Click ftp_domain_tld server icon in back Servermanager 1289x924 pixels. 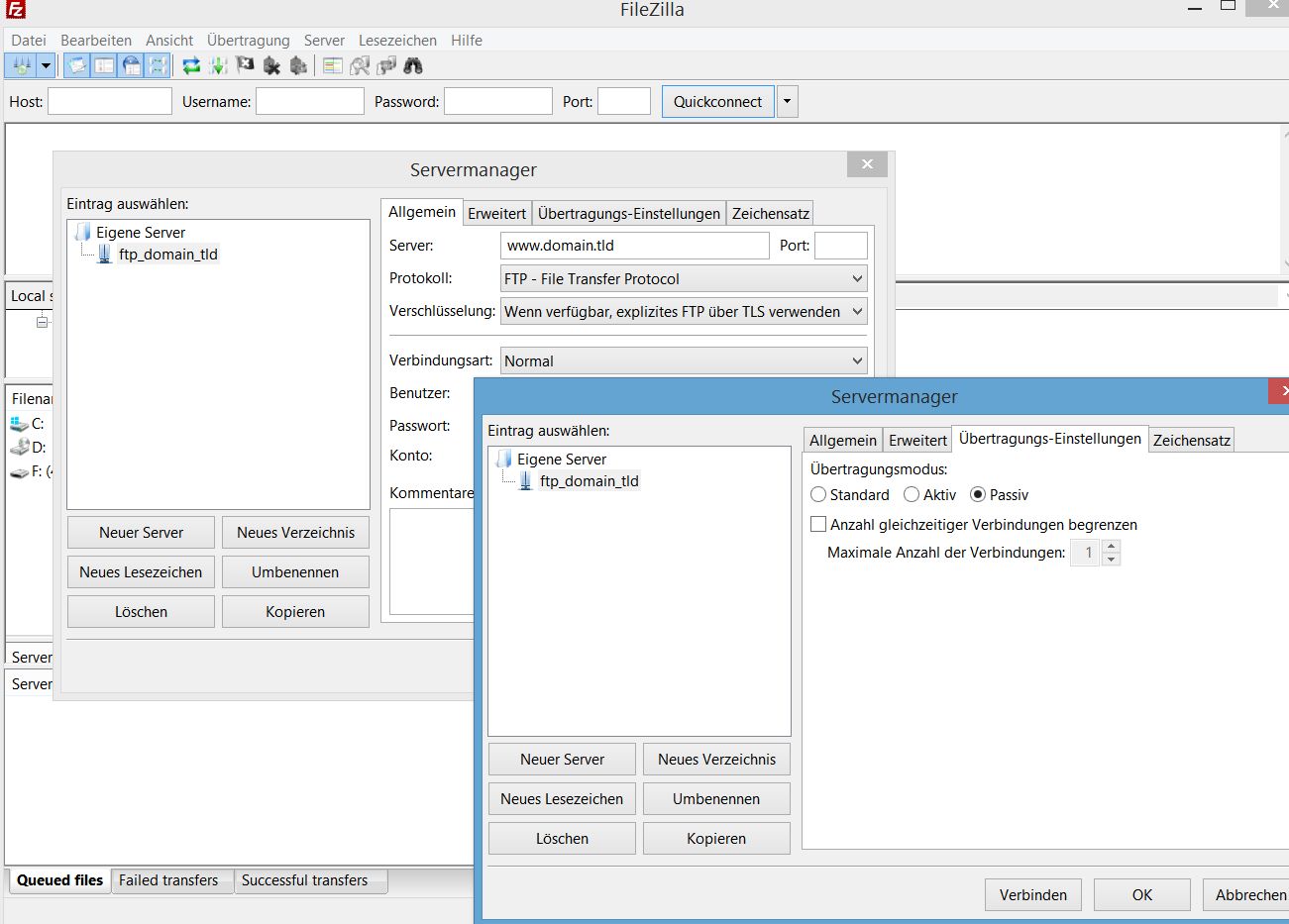[105, 255]
